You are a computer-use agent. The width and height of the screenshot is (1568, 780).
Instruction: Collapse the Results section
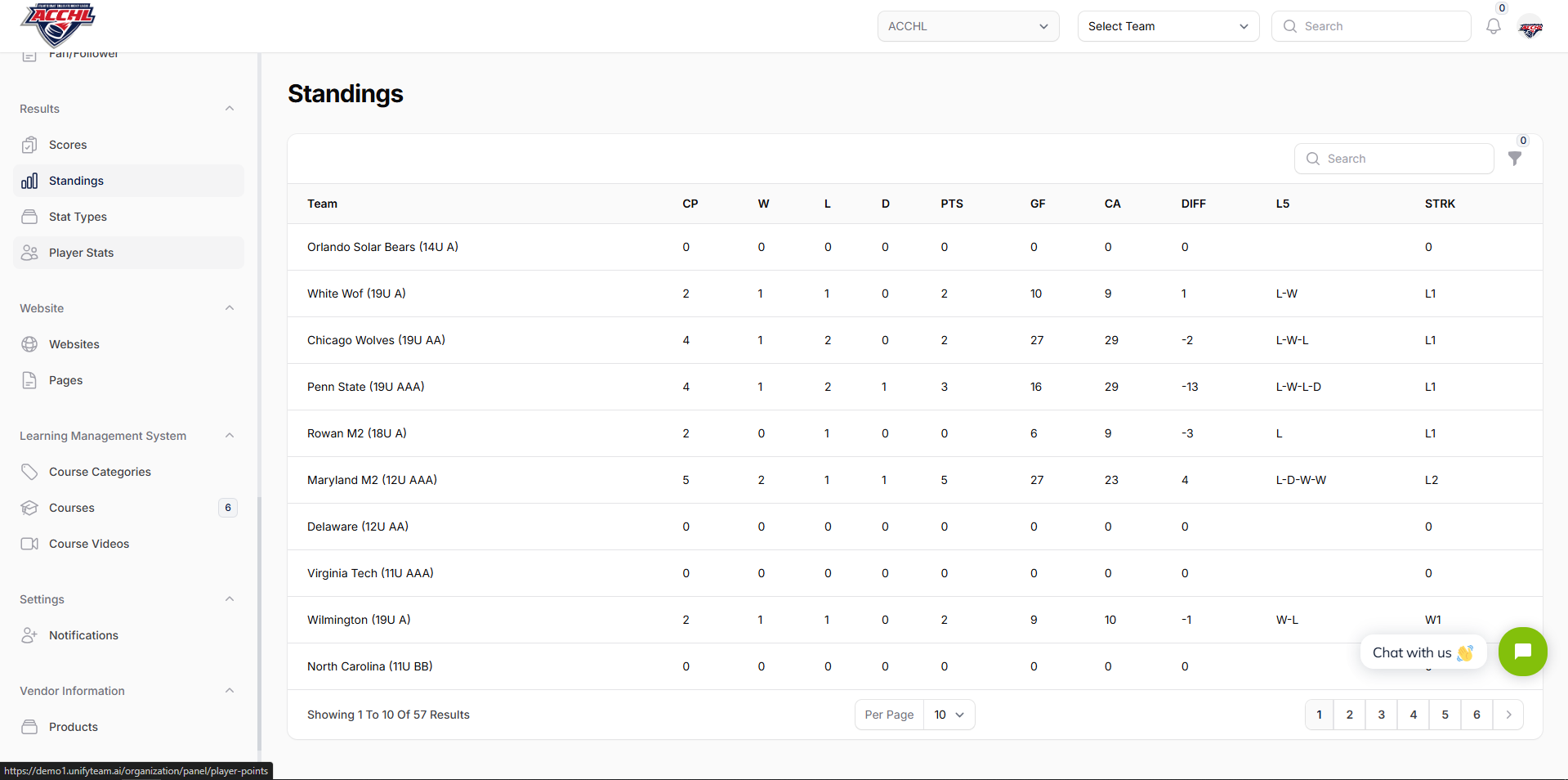point(230,108)
